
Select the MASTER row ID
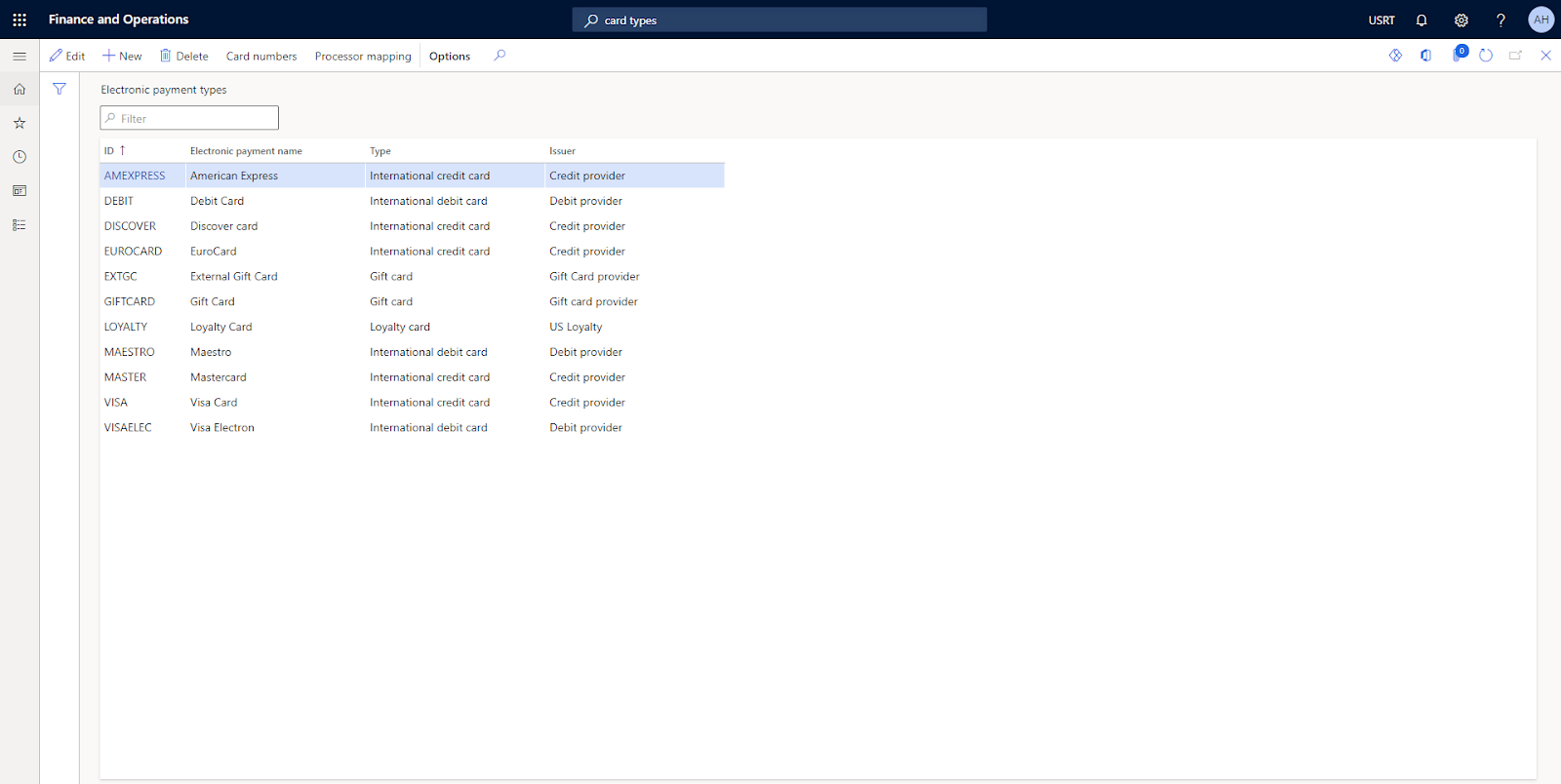(x=126, y=377)
